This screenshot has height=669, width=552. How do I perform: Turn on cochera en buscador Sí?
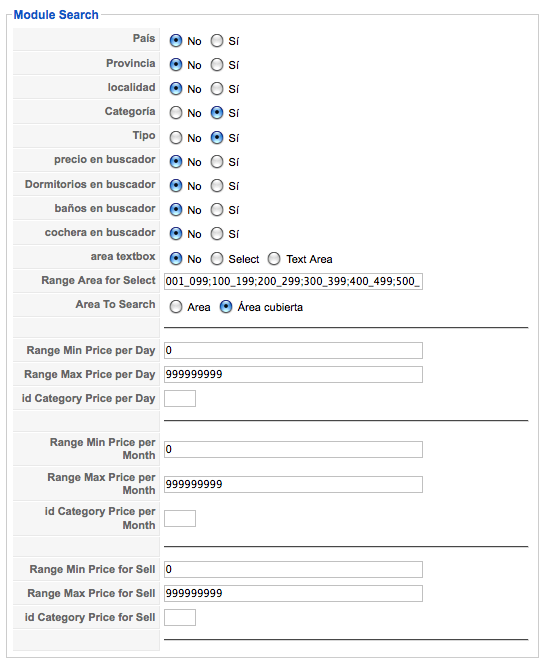point(217,234)
